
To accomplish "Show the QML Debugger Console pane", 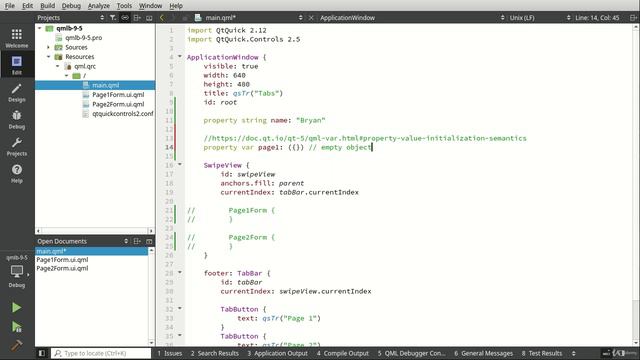I will pyautogui.click(x=411, y=353).
